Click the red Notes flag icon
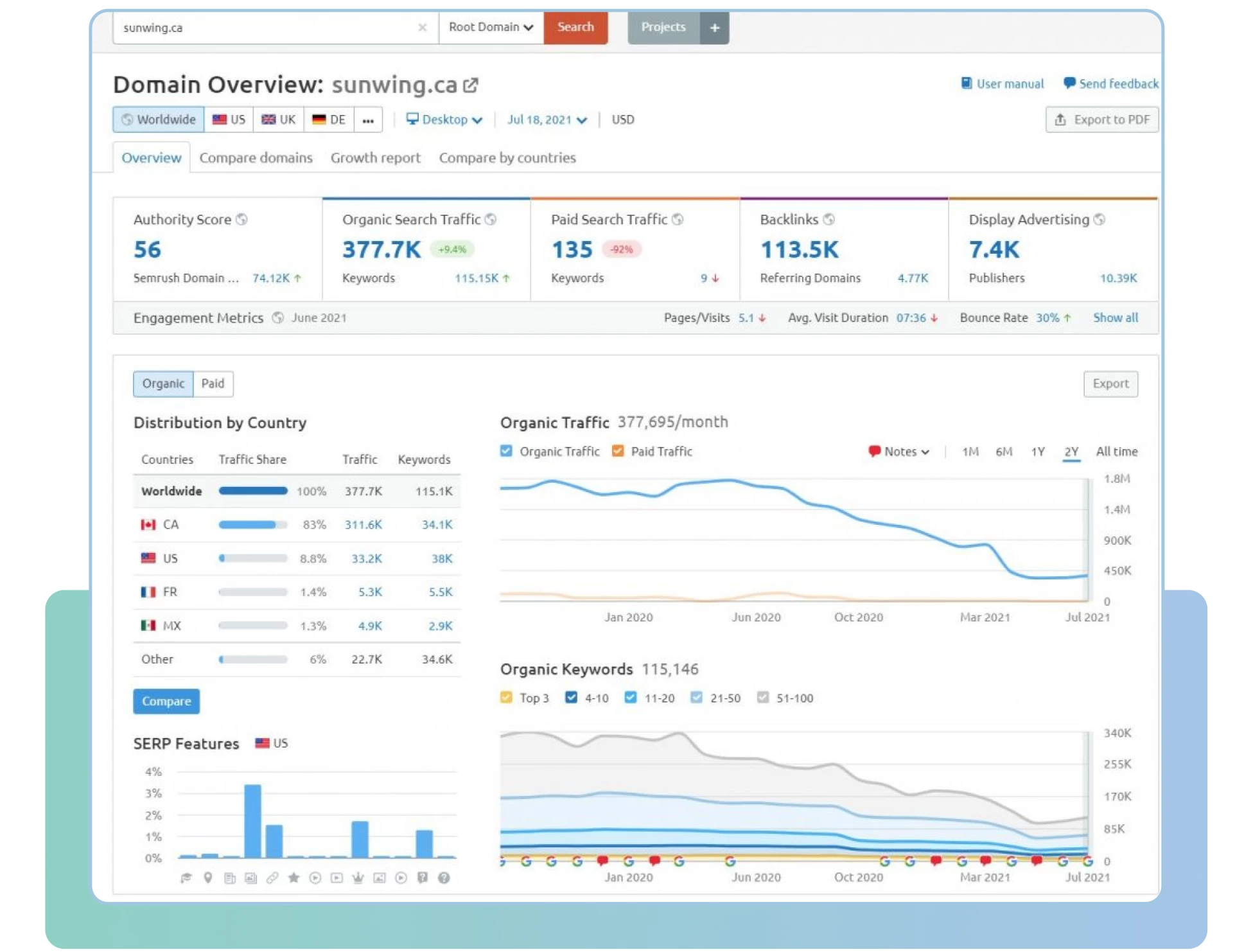The width and height of the screenshot is (1253, 952). coord(874,451)
